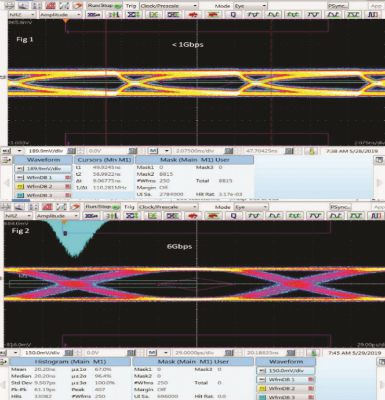Click the last pulse measurement icon in top toolbar
This screenshot has height=400, width=385.
pyautogui.click(x=373, y=15)
